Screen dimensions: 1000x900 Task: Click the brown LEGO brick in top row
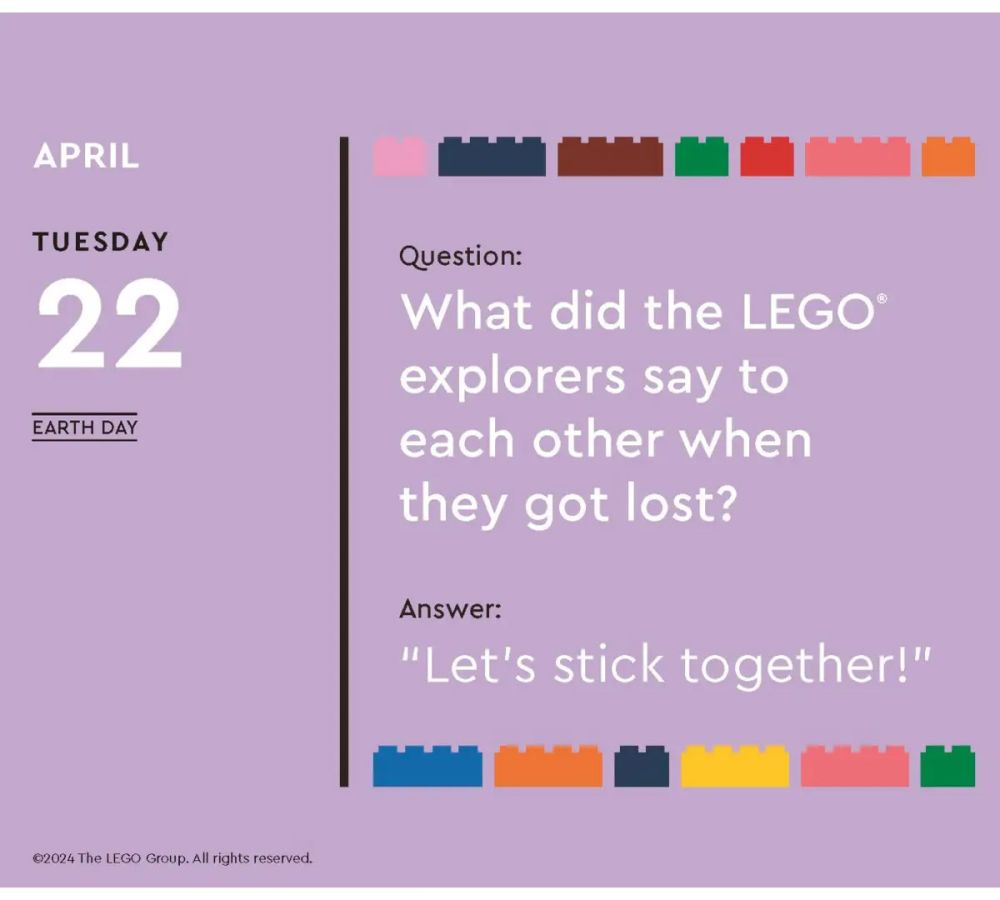coord(610,156)
